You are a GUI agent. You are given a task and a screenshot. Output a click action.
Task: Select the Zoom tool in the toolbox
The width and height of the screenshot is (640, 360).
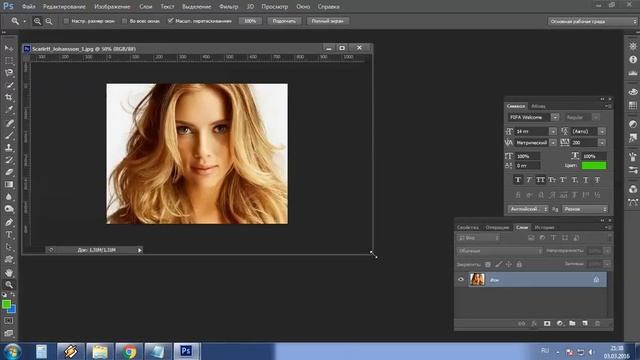coord(9,285)
